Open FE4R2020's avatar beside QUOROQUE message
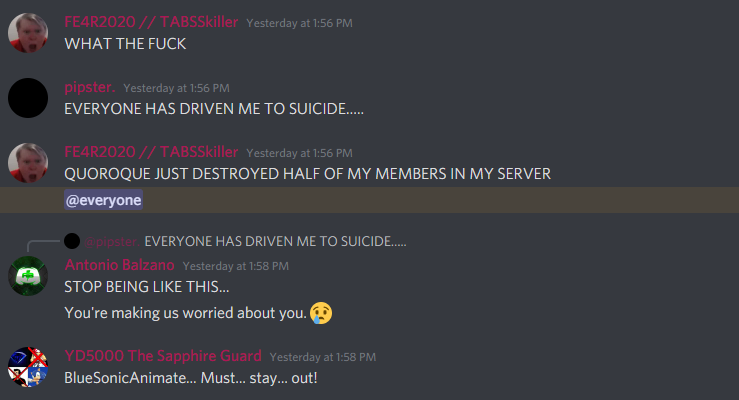The width and height of the screenshot is (739, 400). click(28, 163)
